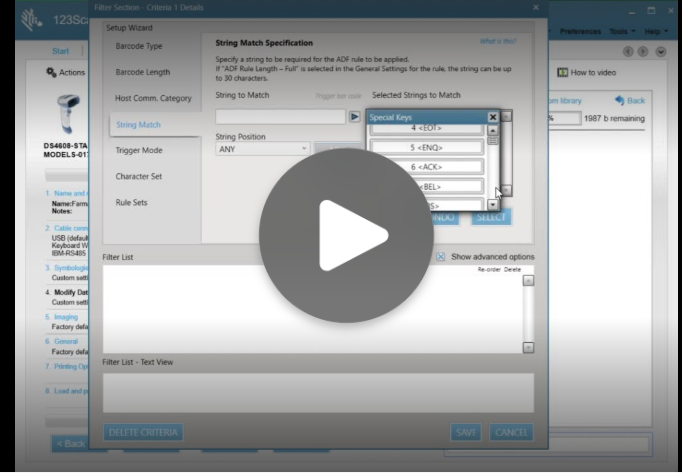Play the video with the center play button
This screenshot has width=682, height=473.
(346, 235)
